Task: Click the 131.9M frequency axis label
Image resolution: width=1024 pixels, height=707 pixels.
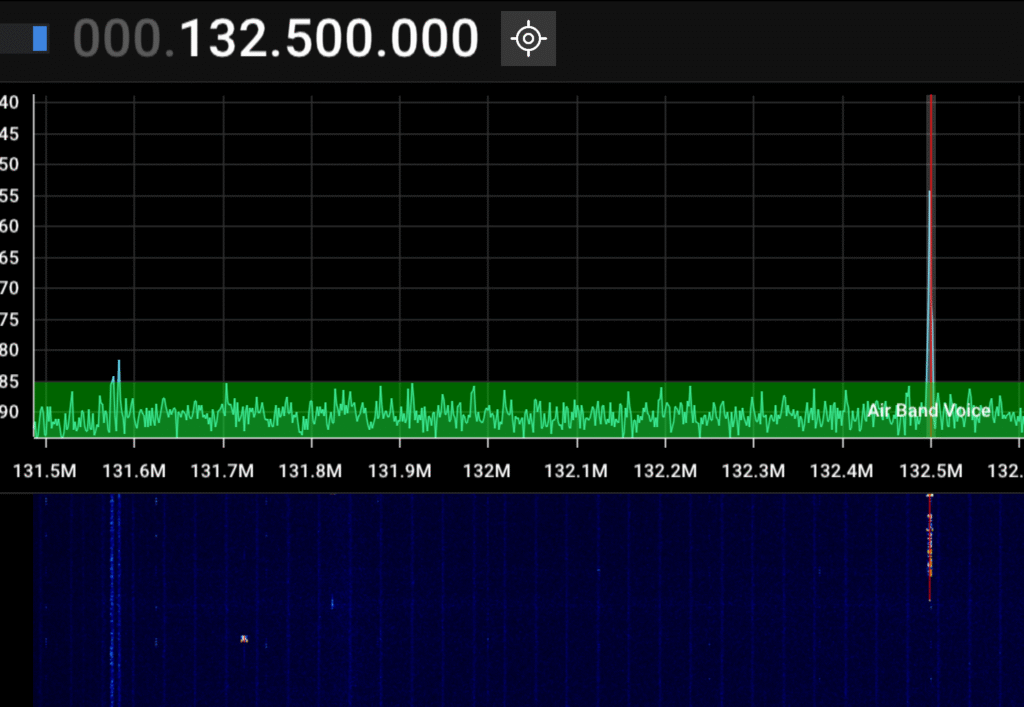Action: (x=399, y=470)
